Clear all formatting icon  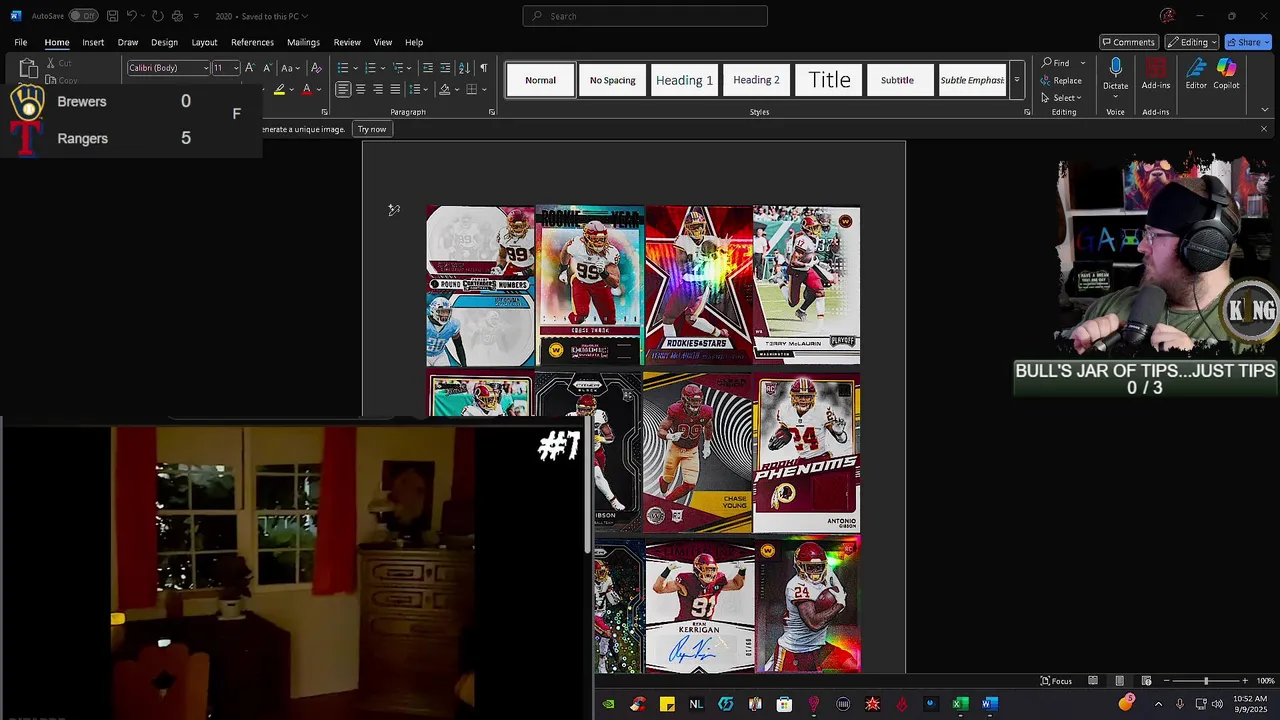click(x=316, y=68)
